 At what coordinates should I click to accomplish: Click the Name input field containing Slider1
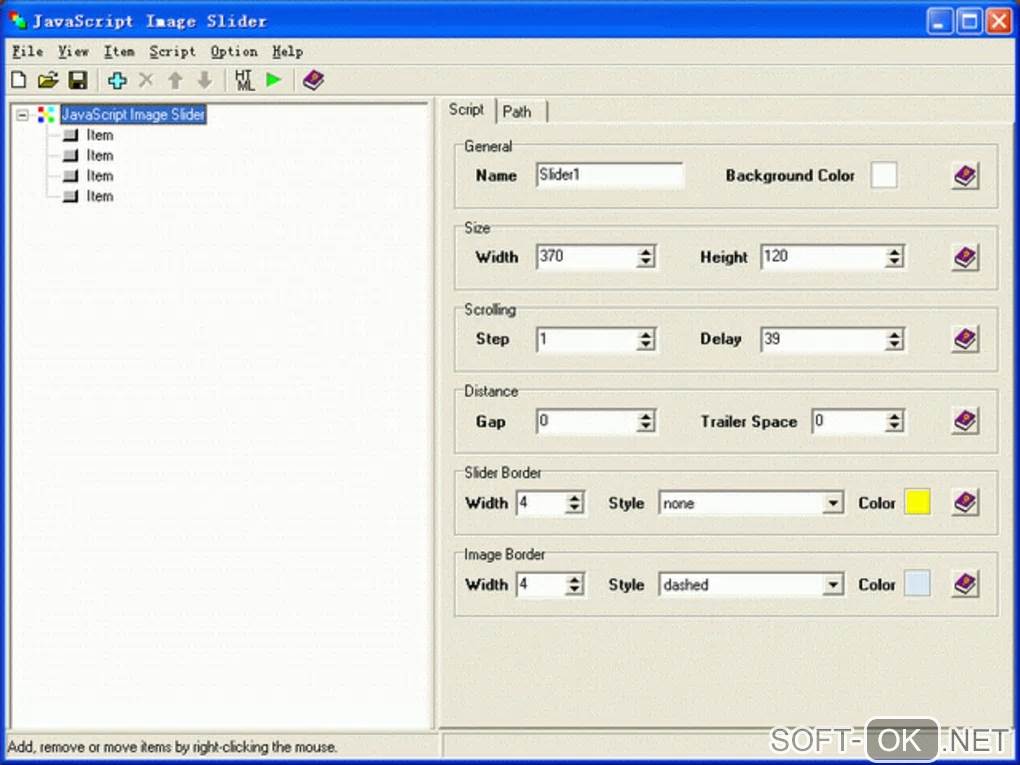pos(610,175)
